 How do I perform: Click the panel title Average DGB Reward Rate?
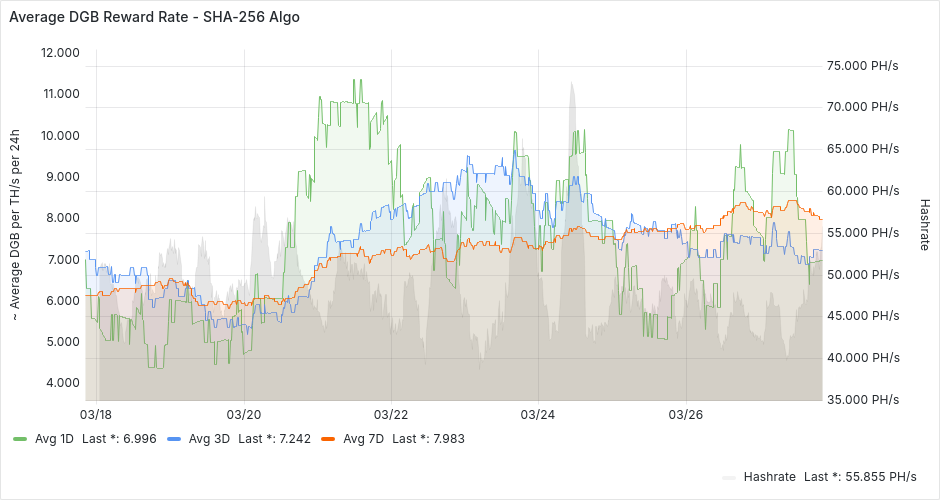pyautogui.click(x=154, y=17)
